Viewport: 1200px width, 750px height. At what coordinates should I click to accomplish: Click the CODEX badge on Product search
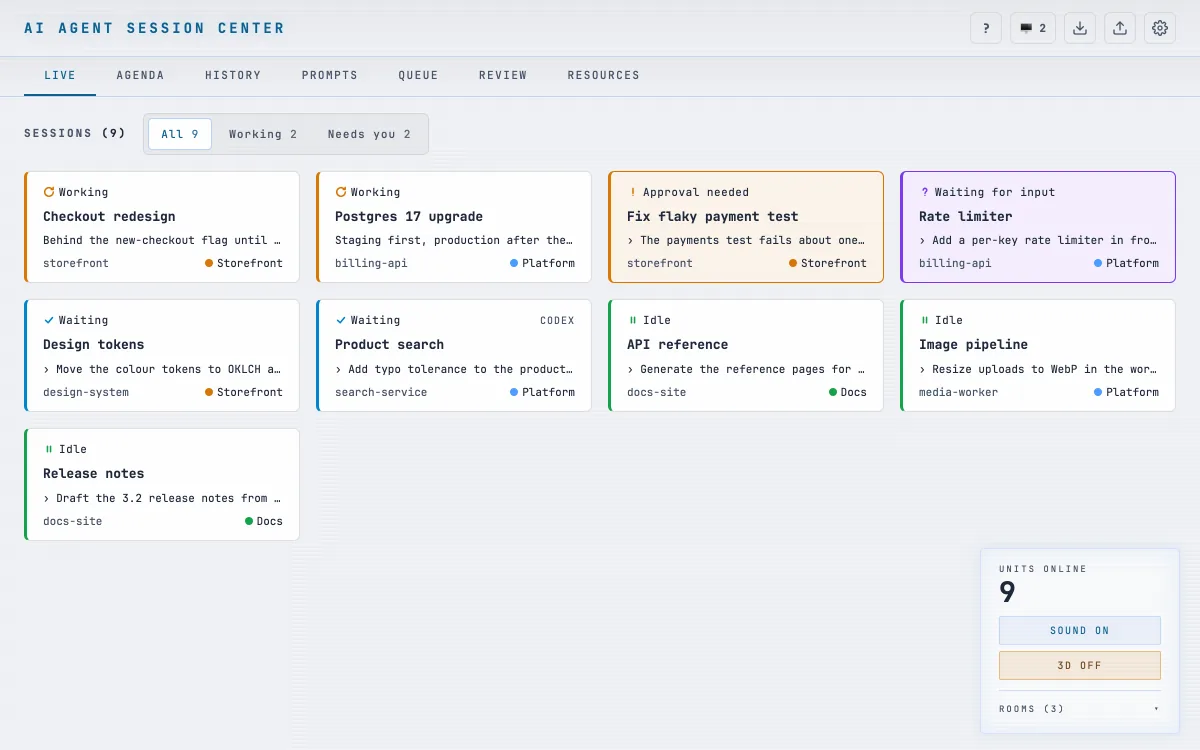coord(557,321)
